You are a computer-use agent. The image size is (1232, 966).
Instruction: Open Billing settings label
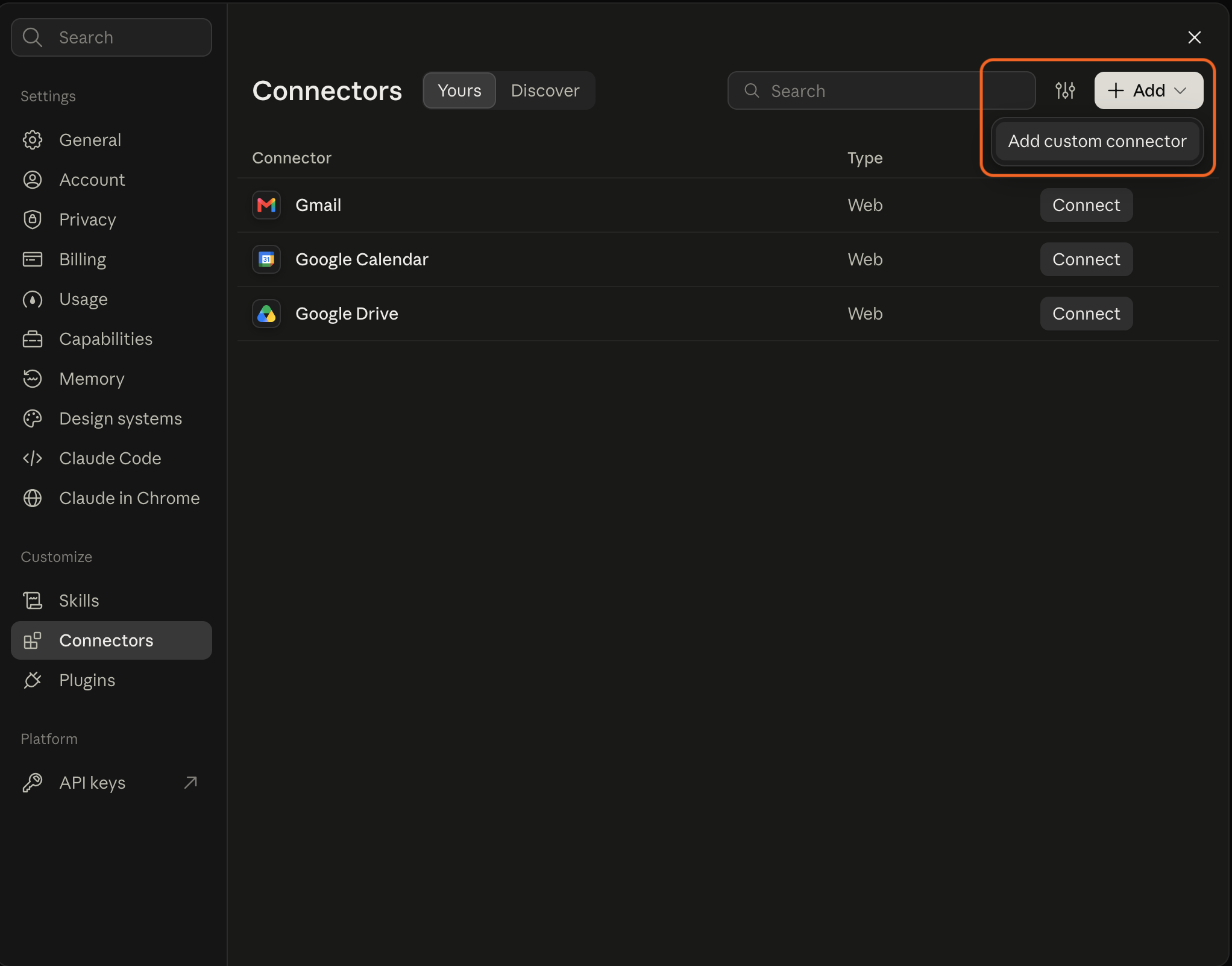(83, 259)
